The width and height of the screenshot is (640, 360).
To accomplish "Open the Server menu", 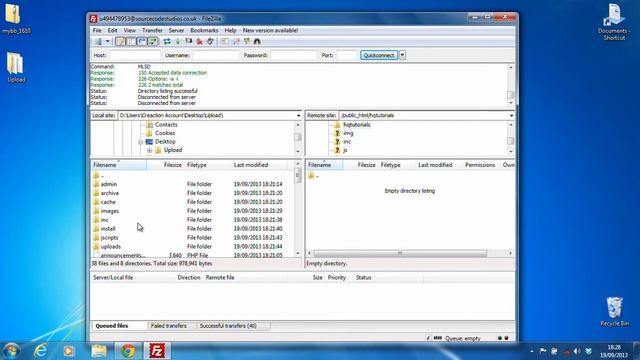I will [176, 31].
